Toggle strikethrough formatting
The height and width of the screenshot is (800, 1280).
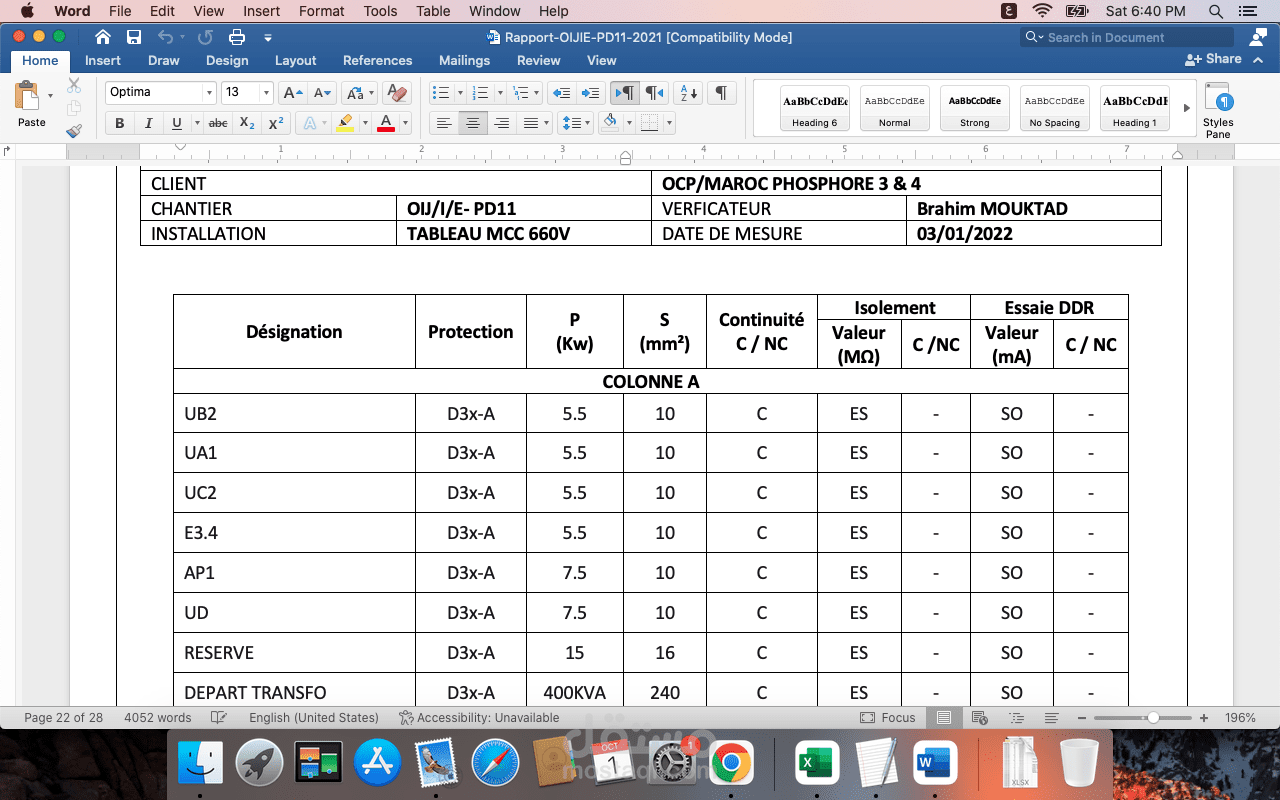pos(218,124)
